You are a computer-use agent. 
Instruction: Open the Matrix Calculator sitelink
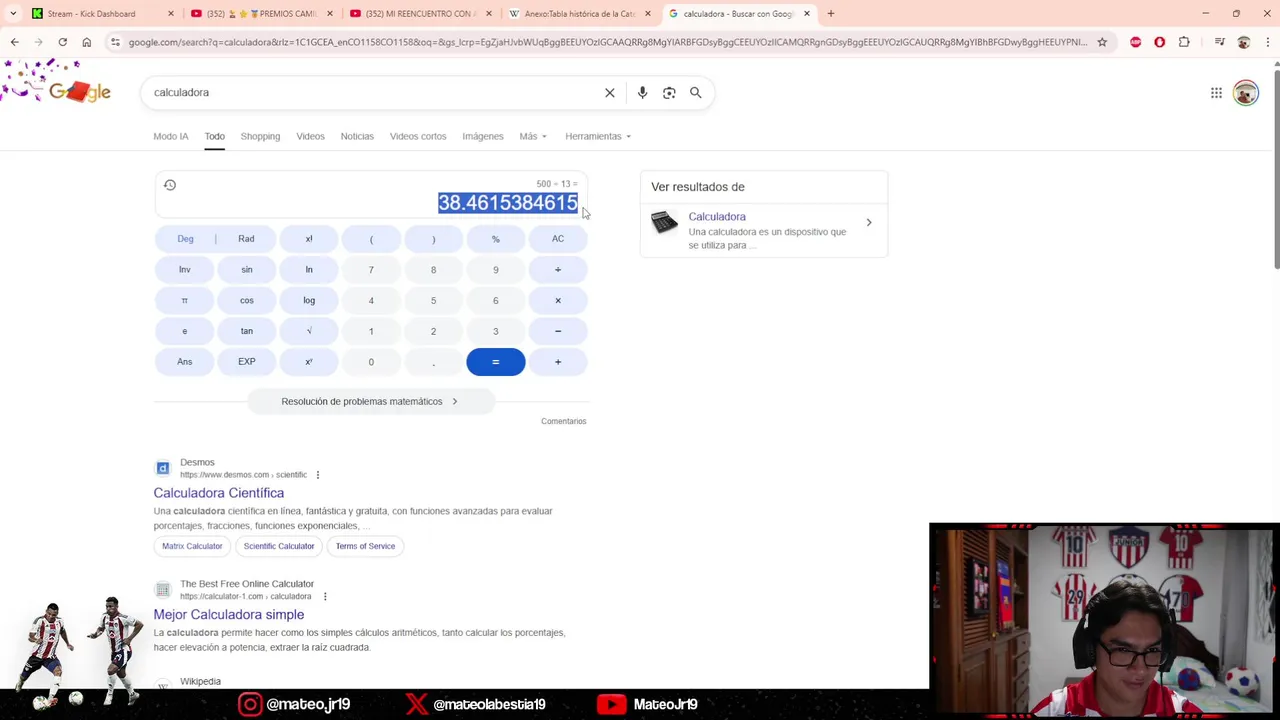[192, 546]
